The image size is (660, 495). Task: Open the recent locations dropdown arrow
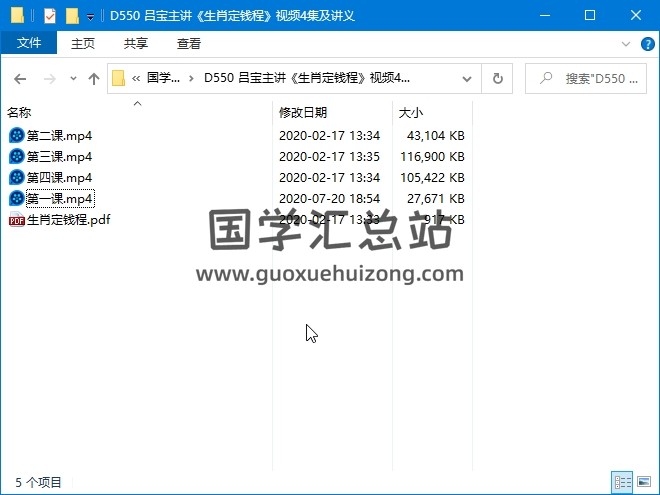pyautogui.click(x=71, y=79)
